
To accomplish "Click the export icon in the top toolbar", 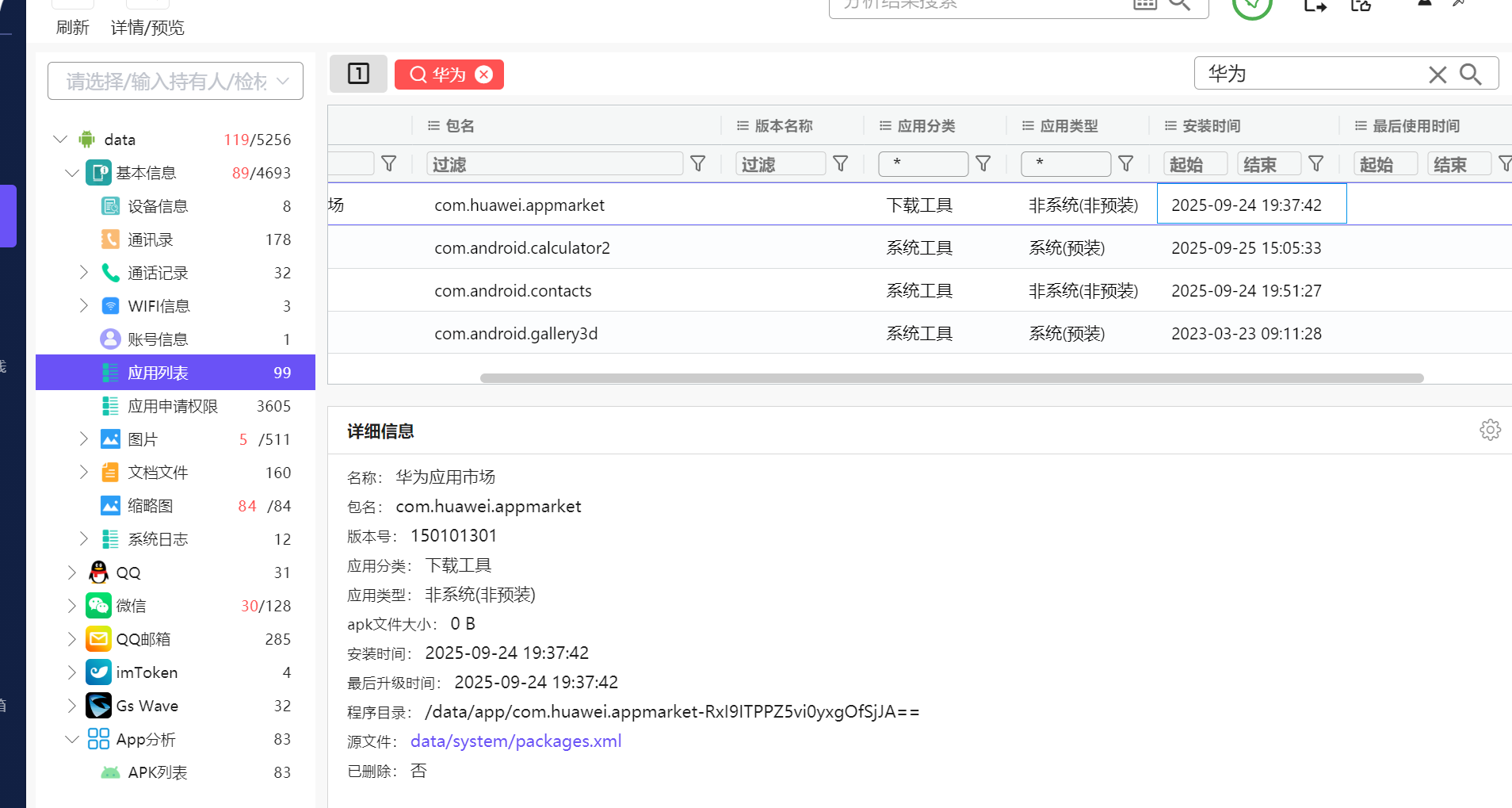I will [x=1315, y=6].
